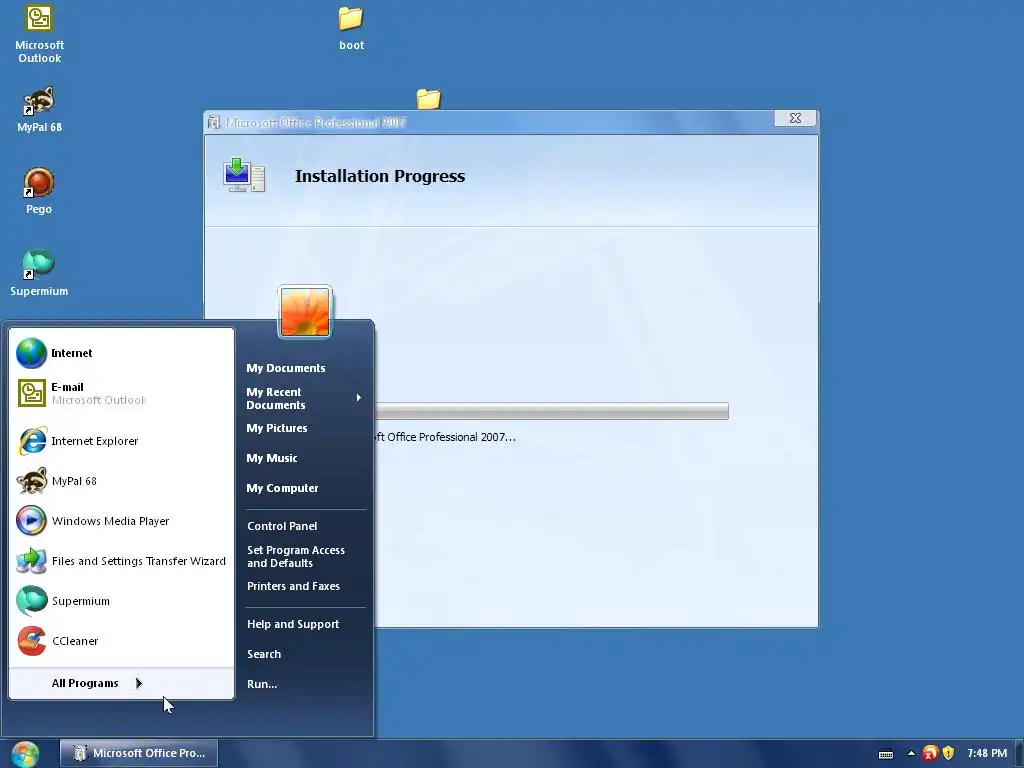This screenshot has width=1024, height=768.
Task: Click the 7:48 PM clock
Action: [x=987, y=753]
